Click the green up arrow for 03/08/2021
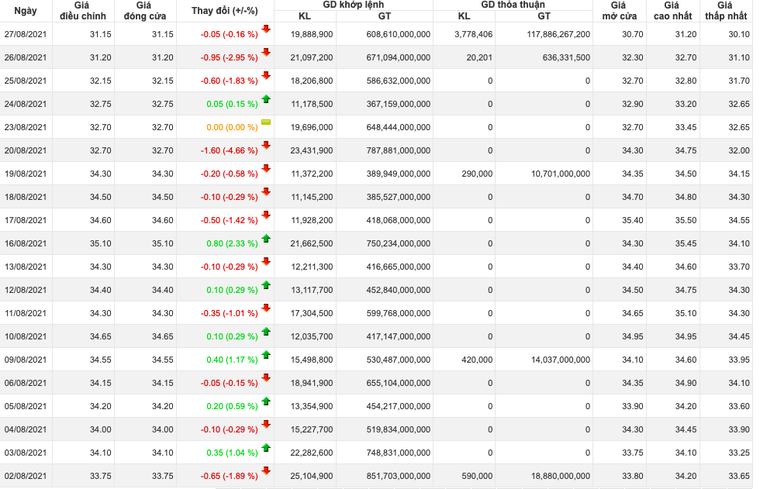The width and height of the screenshot is (760, 489). tap(266, 449)
